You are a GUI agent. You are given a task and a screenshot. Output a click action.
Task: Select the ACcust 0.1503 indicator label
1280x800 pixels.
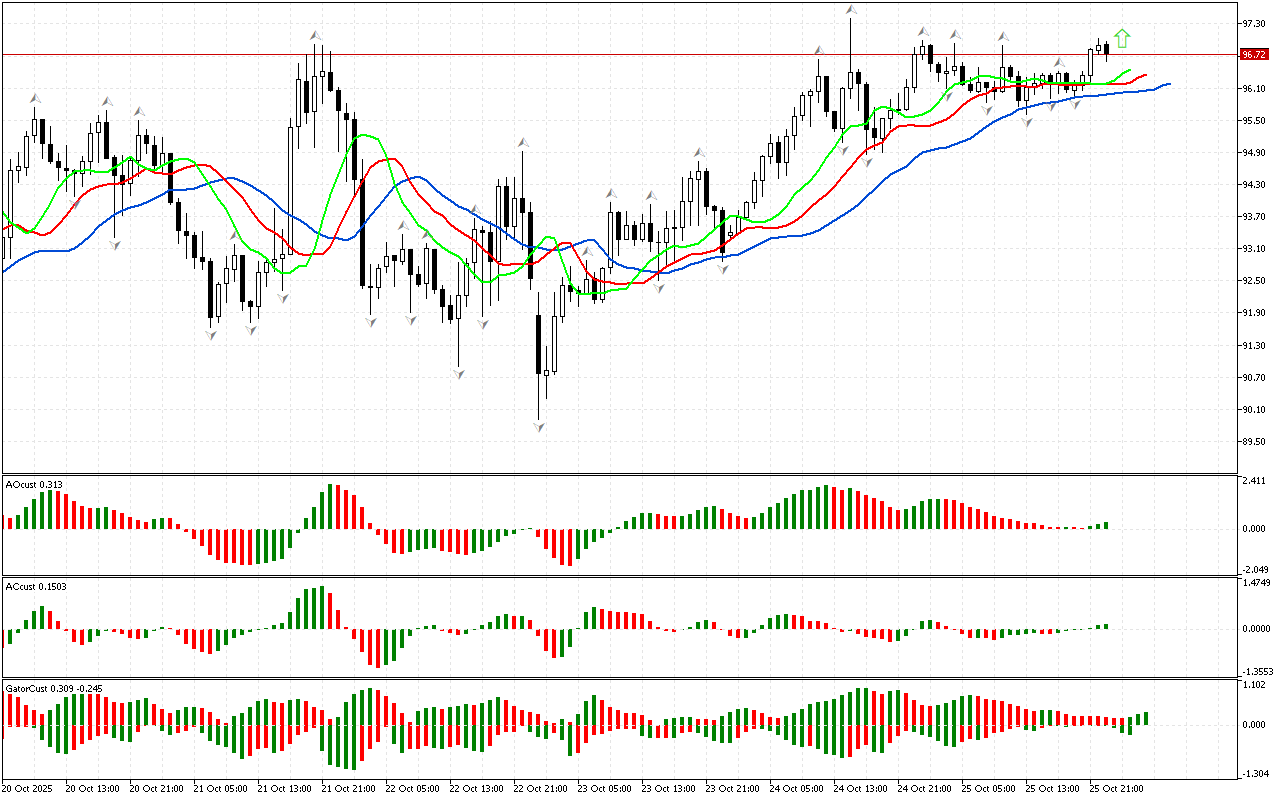tap(37, 586)
